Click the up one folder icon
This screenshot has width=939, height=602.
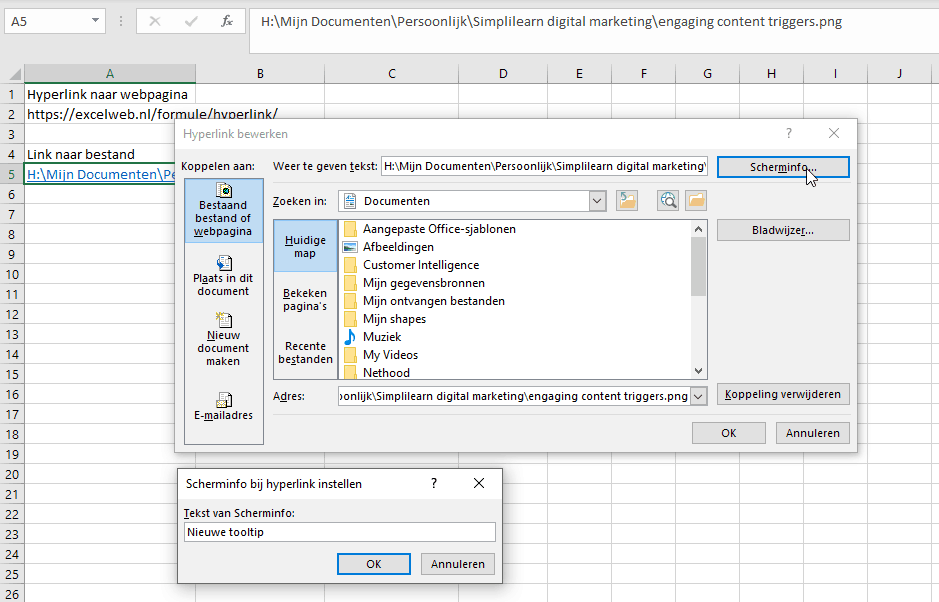coord(627,201)
